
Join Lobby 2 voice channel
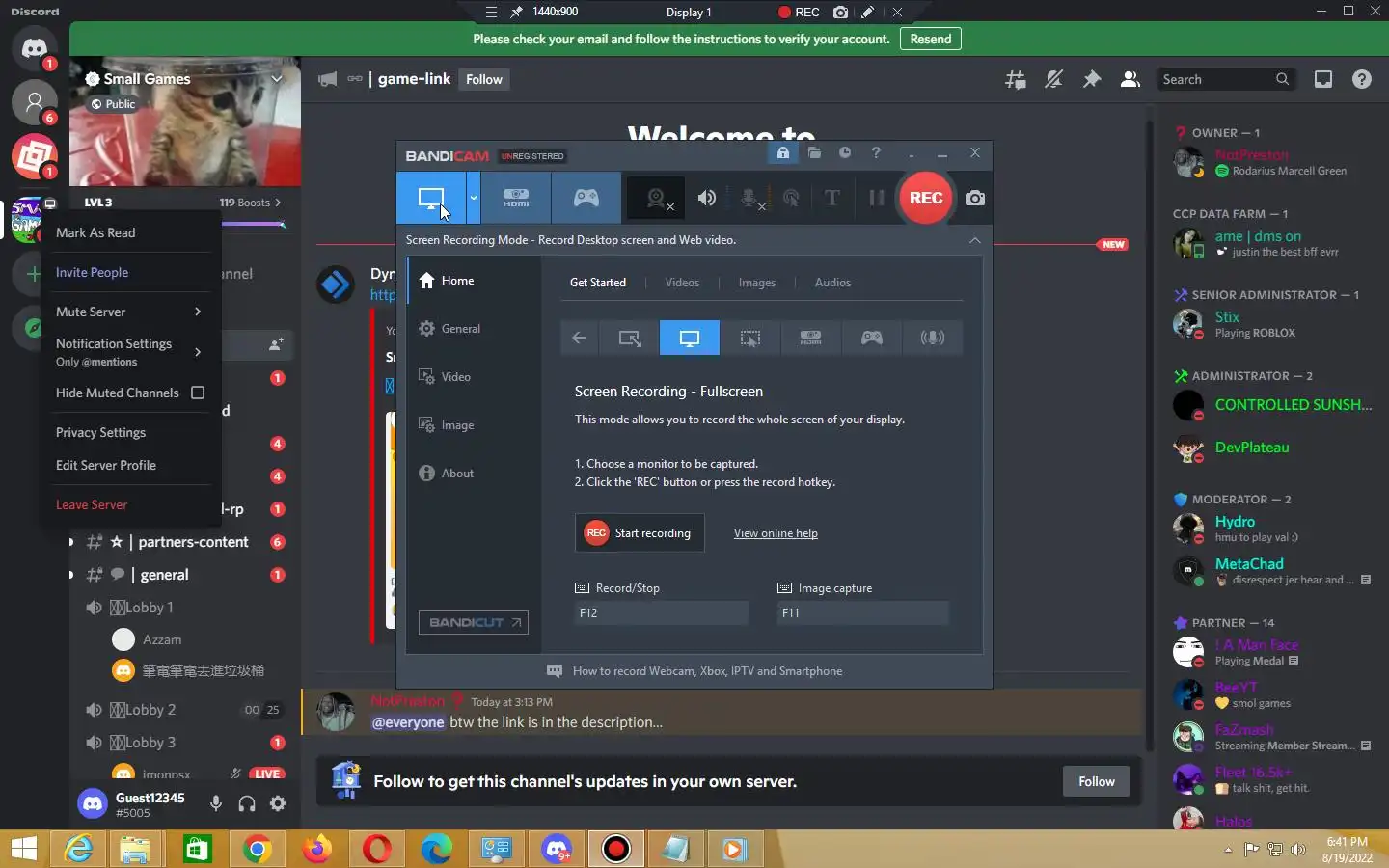(x=183, y=710)
